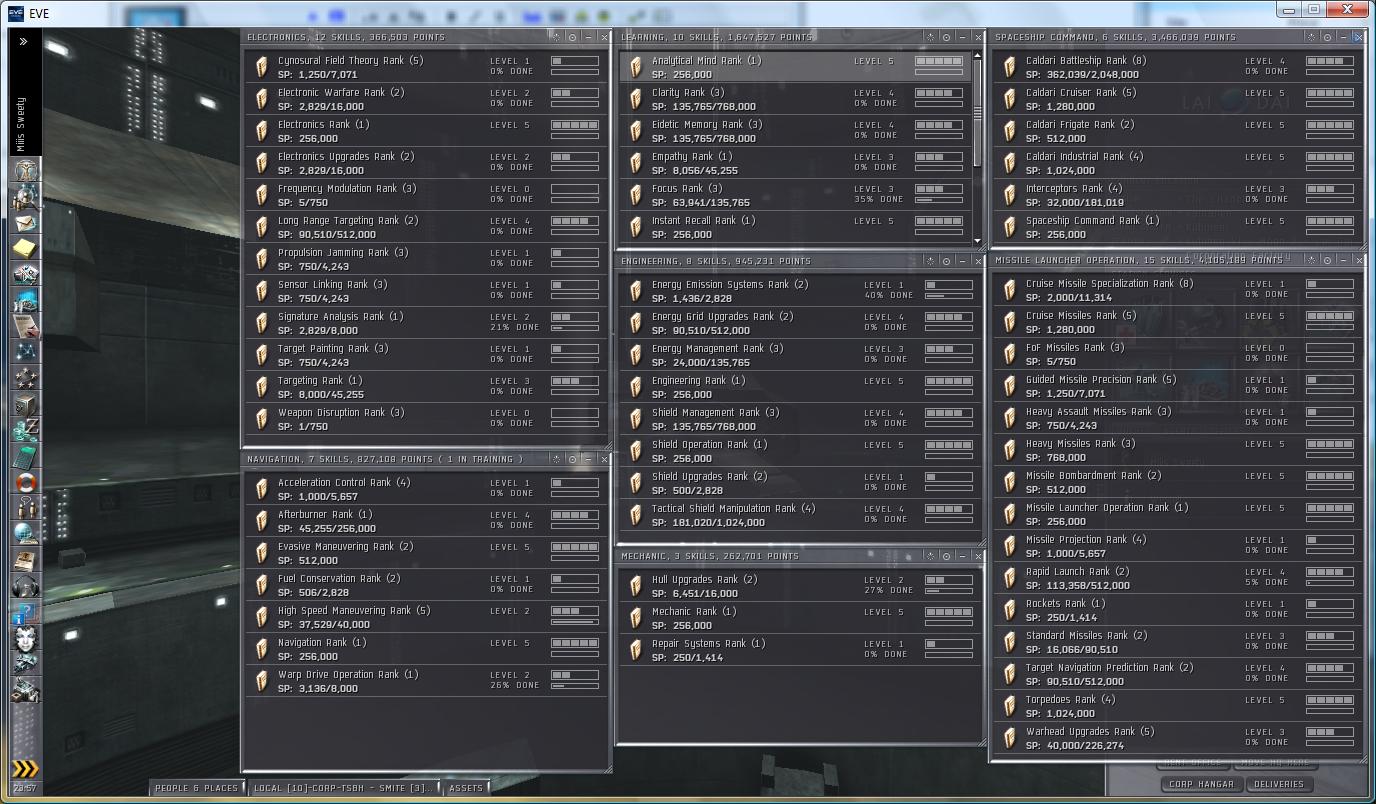The height and width of the screenshot is (804, 1376).
Task: Click the circle icon in Electronics window header
Action: [x=573, y=37]
